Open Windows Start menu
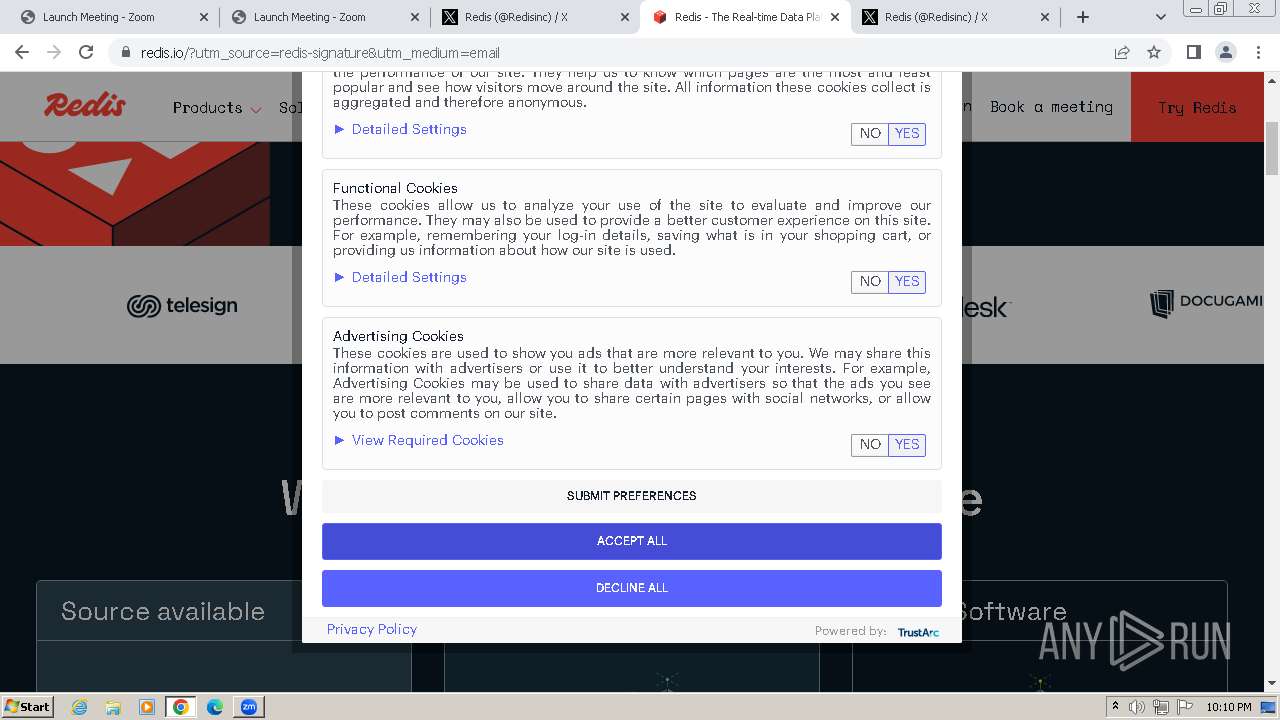 [x=28, y=706]
